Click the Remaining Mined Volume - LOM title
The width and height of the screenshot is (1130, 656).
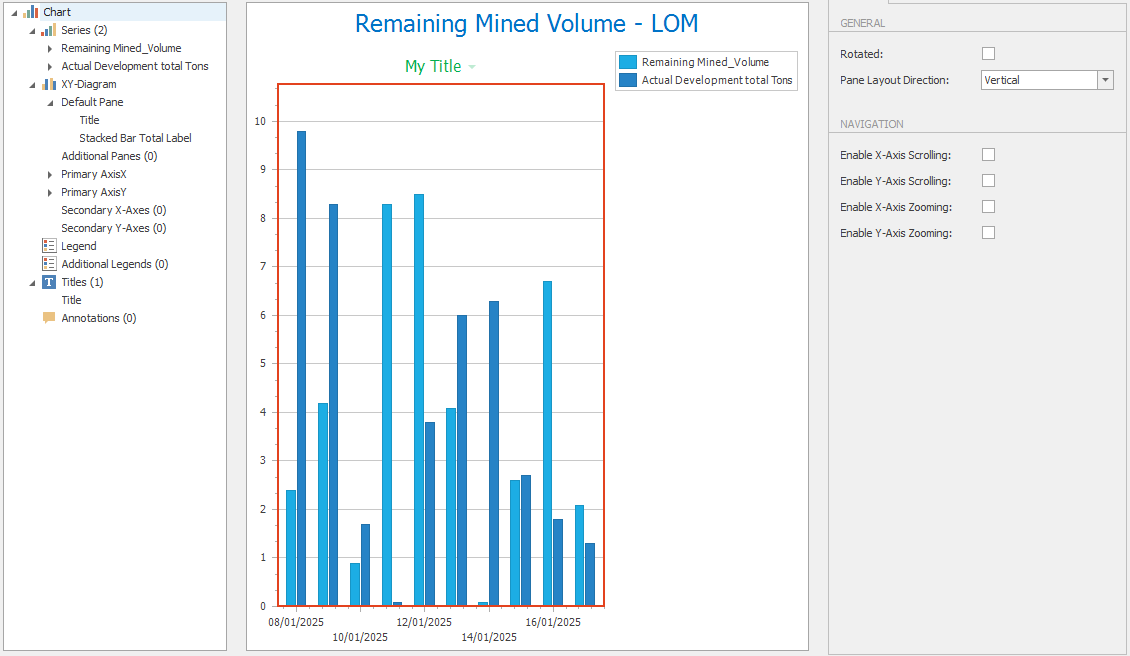pyautogui.click(x=526, y=24)
